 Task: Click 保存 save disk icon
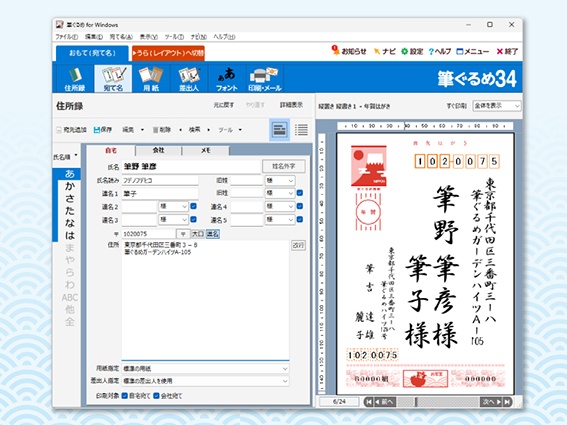click(103, 129)
